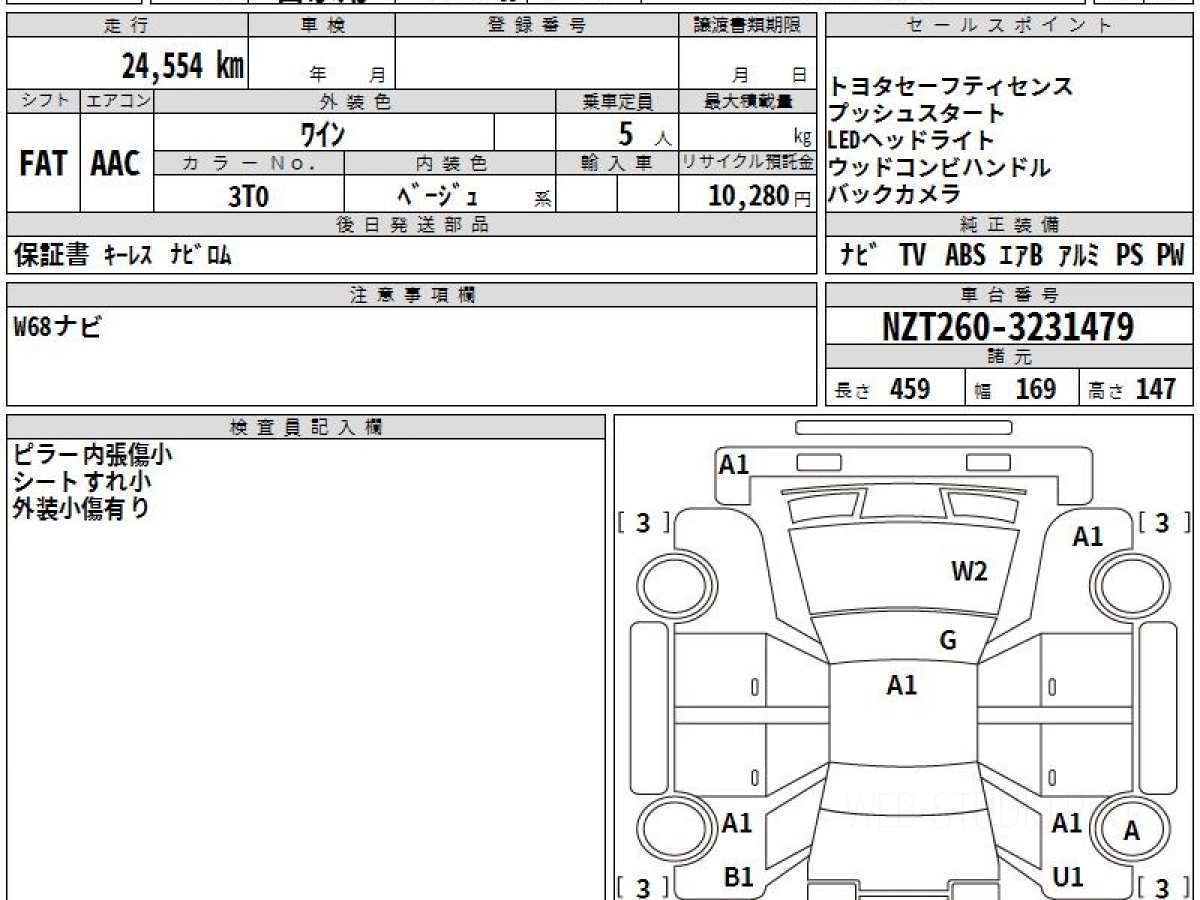Click the exterior color ワイン
Screen dimensions: 1200x900
click(323, 133)
